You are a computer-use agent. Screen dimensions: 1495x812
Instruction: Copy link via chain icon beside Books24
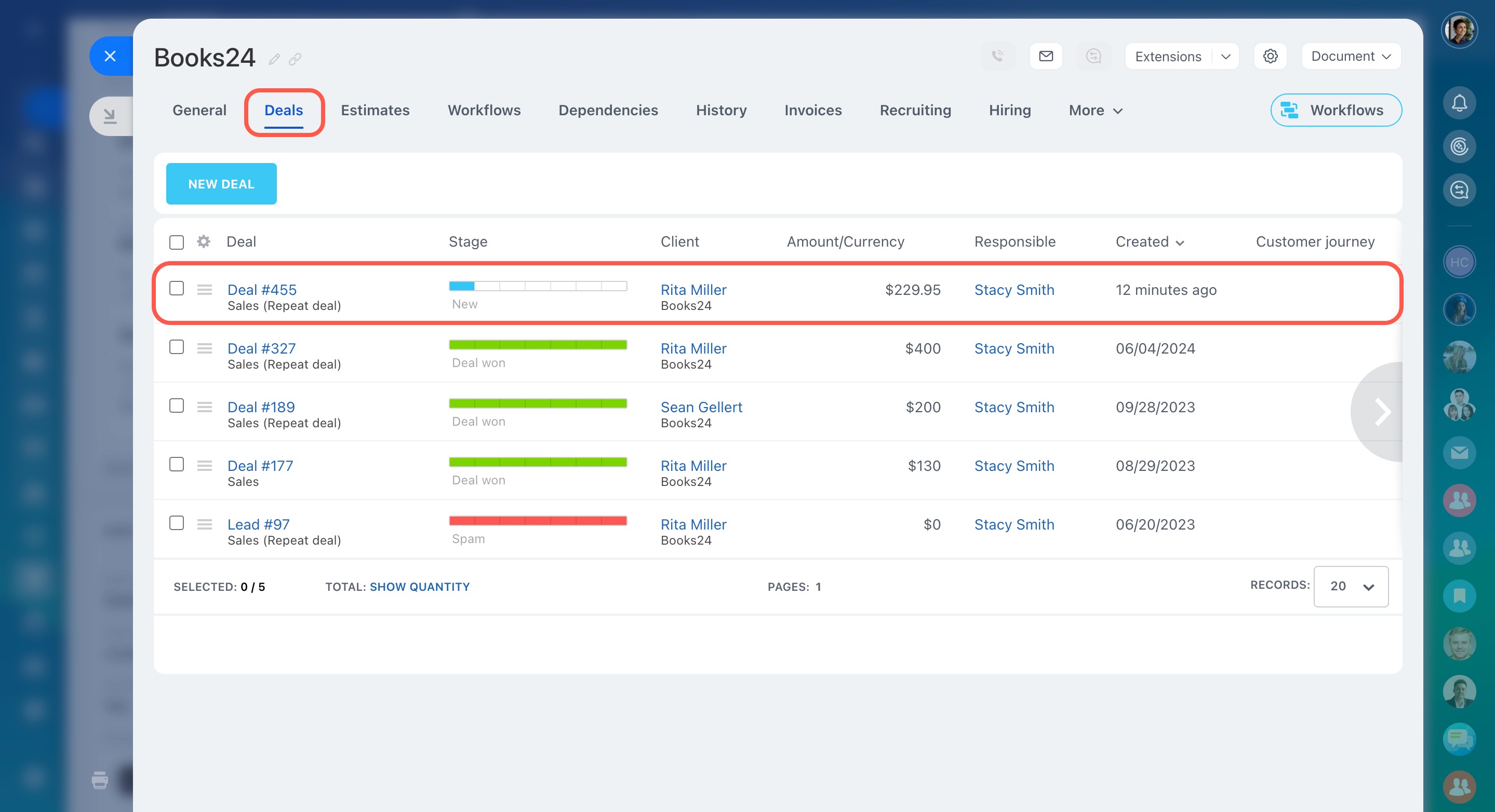pos(295,59)
